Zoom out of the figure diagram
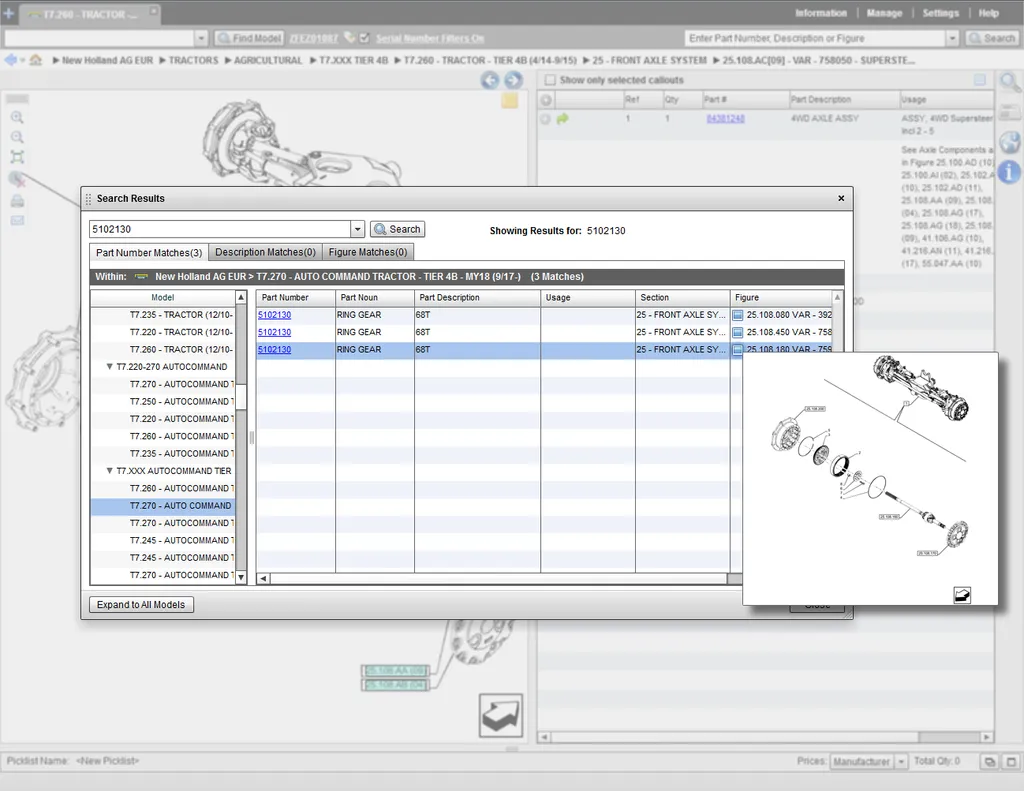This screenshot has height=791, width=1024. (17, 137)
